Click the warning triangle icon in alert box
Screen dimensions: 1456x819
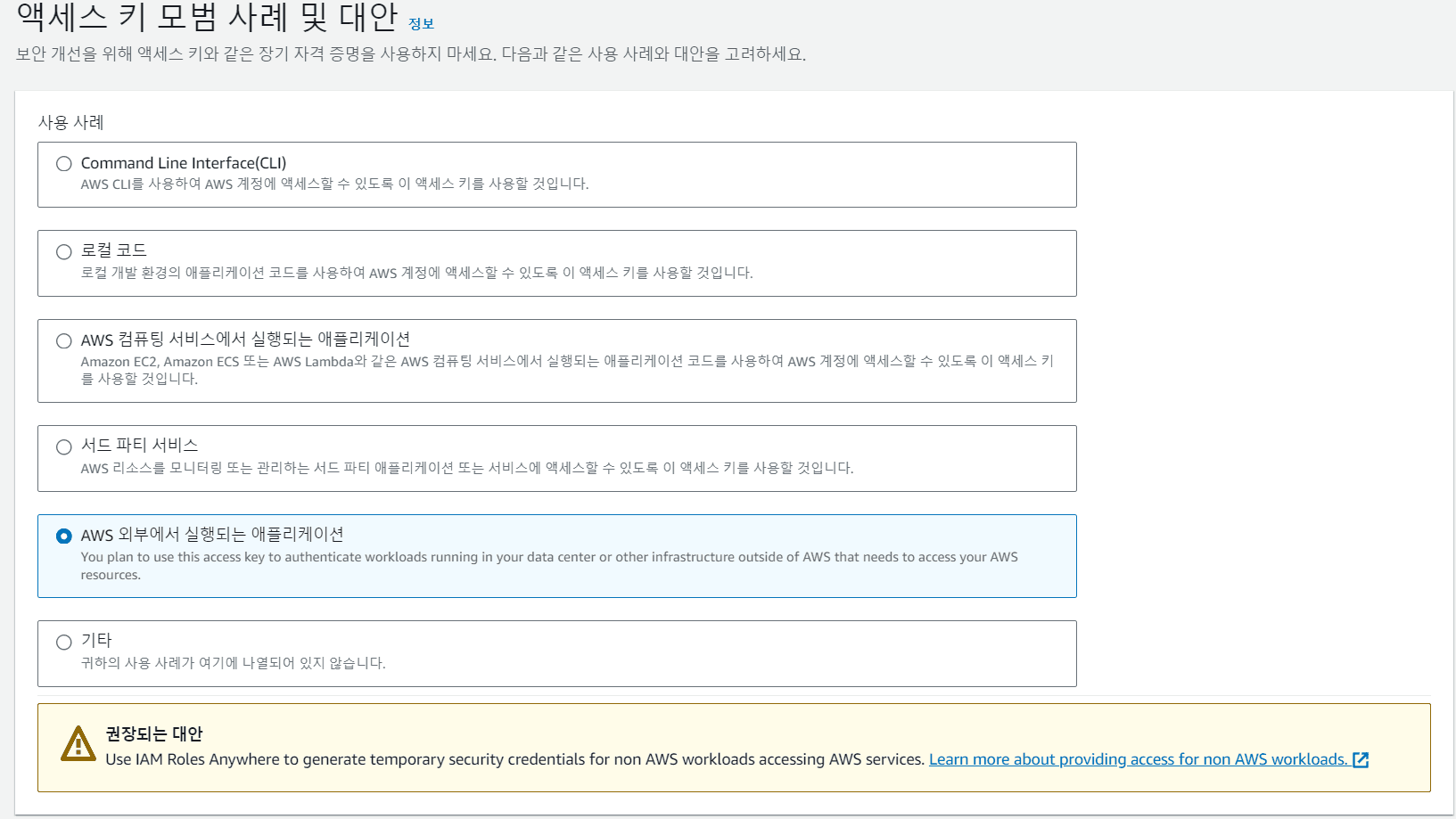point(78,744)
